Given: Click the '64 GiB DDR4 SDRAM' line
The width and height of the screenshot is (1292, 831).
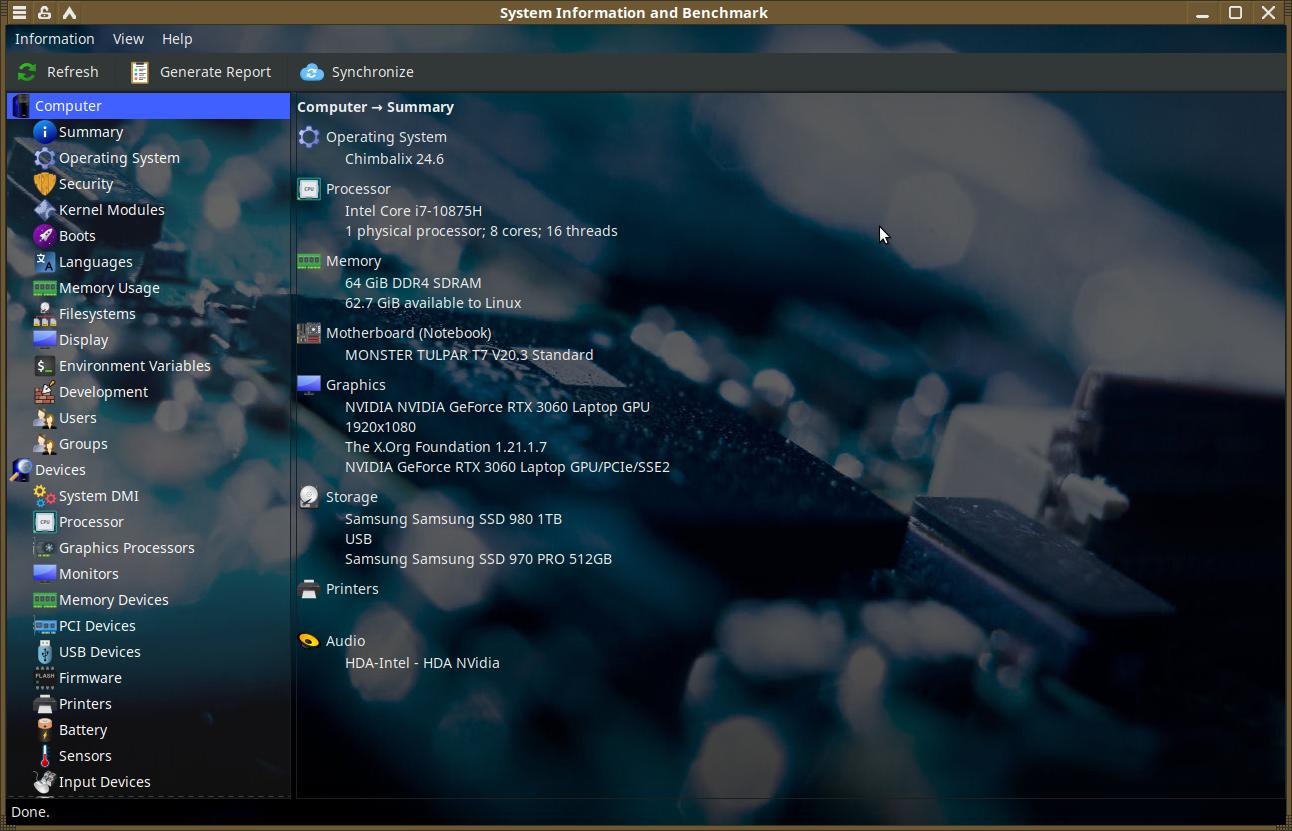Looking at the screenshot, I should click(x=413, y=283).
